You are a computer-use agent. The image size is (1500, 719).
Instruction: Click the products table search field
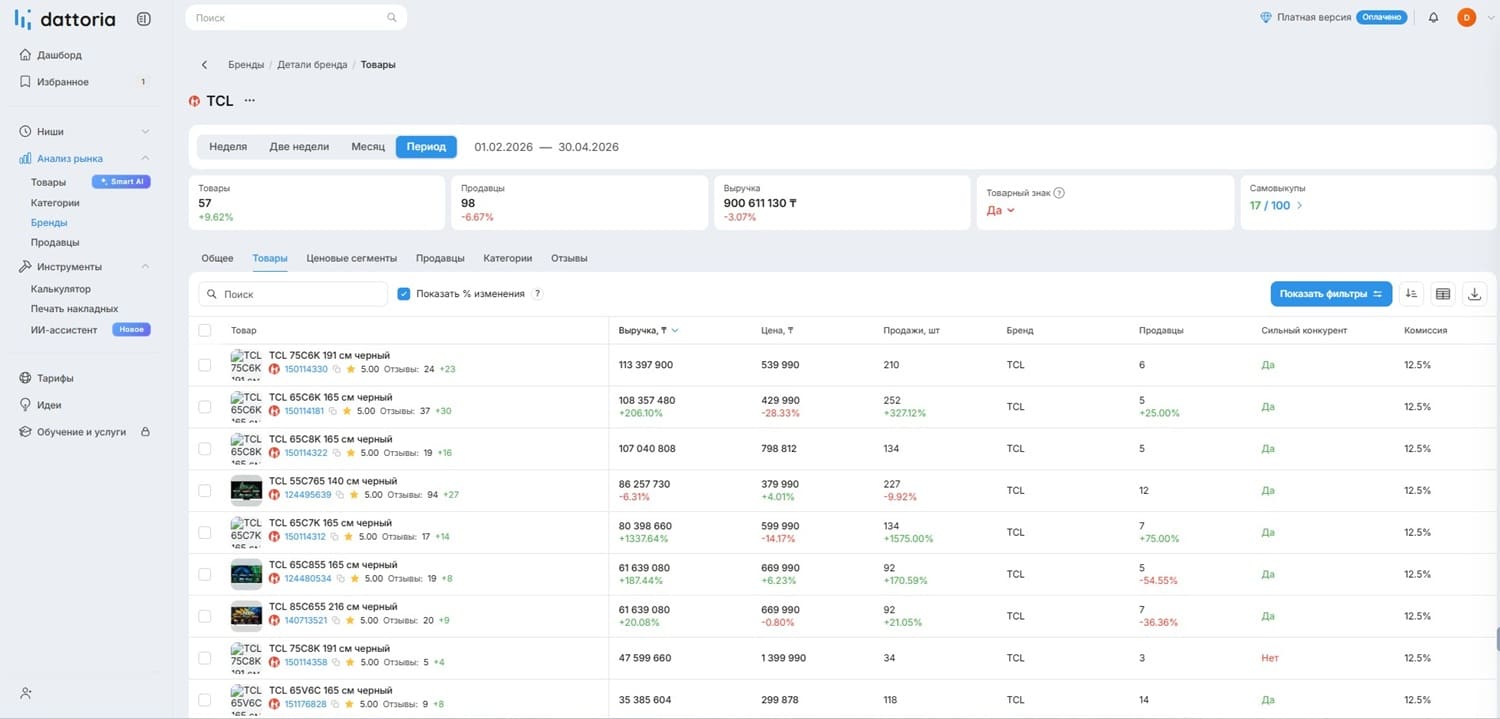pos(293,294)
